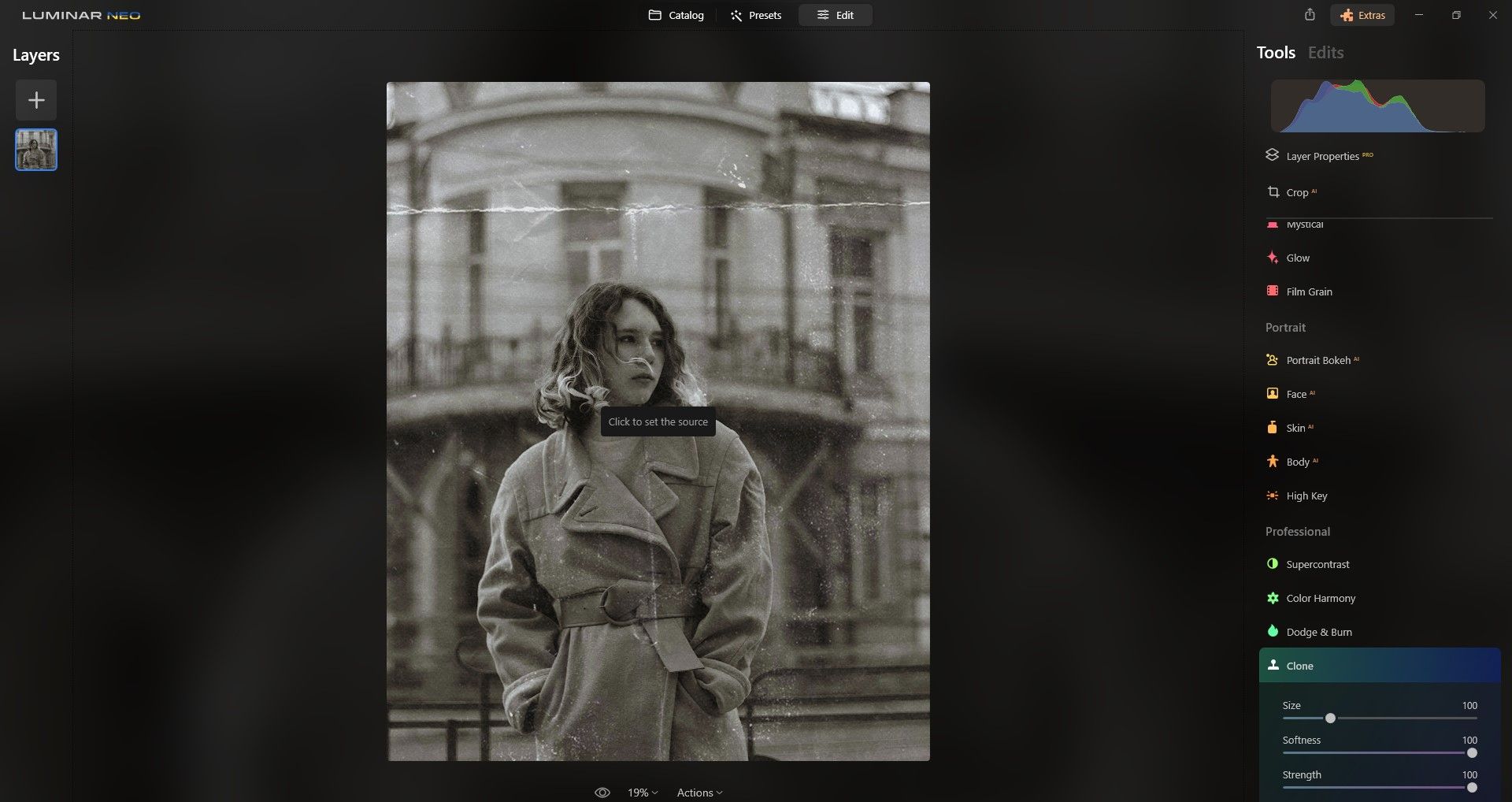This screenshot has height=802, width=1512.
Task: Adjust the Clone Strength slider handle
Action: (1472, 787)
